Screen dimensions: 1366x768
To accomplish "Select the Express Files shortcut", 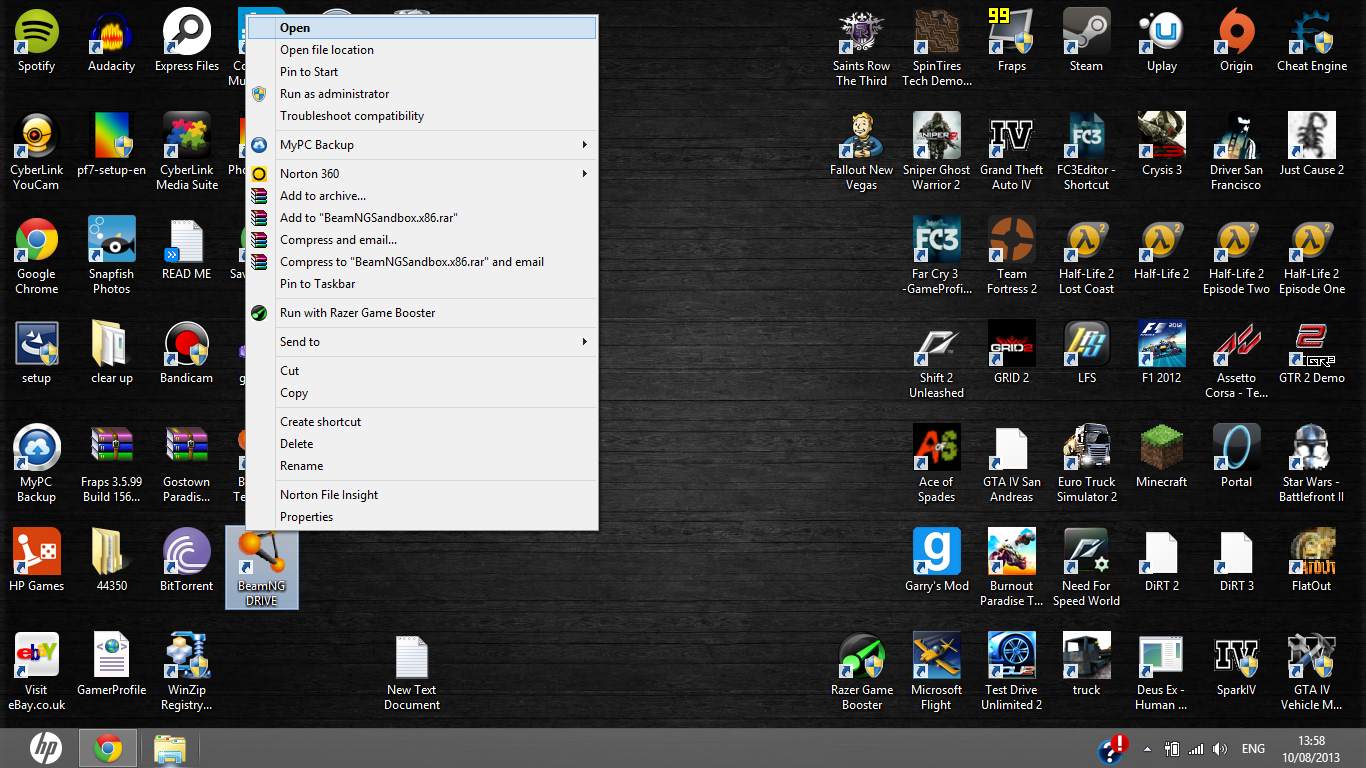I will click(187, 41).
